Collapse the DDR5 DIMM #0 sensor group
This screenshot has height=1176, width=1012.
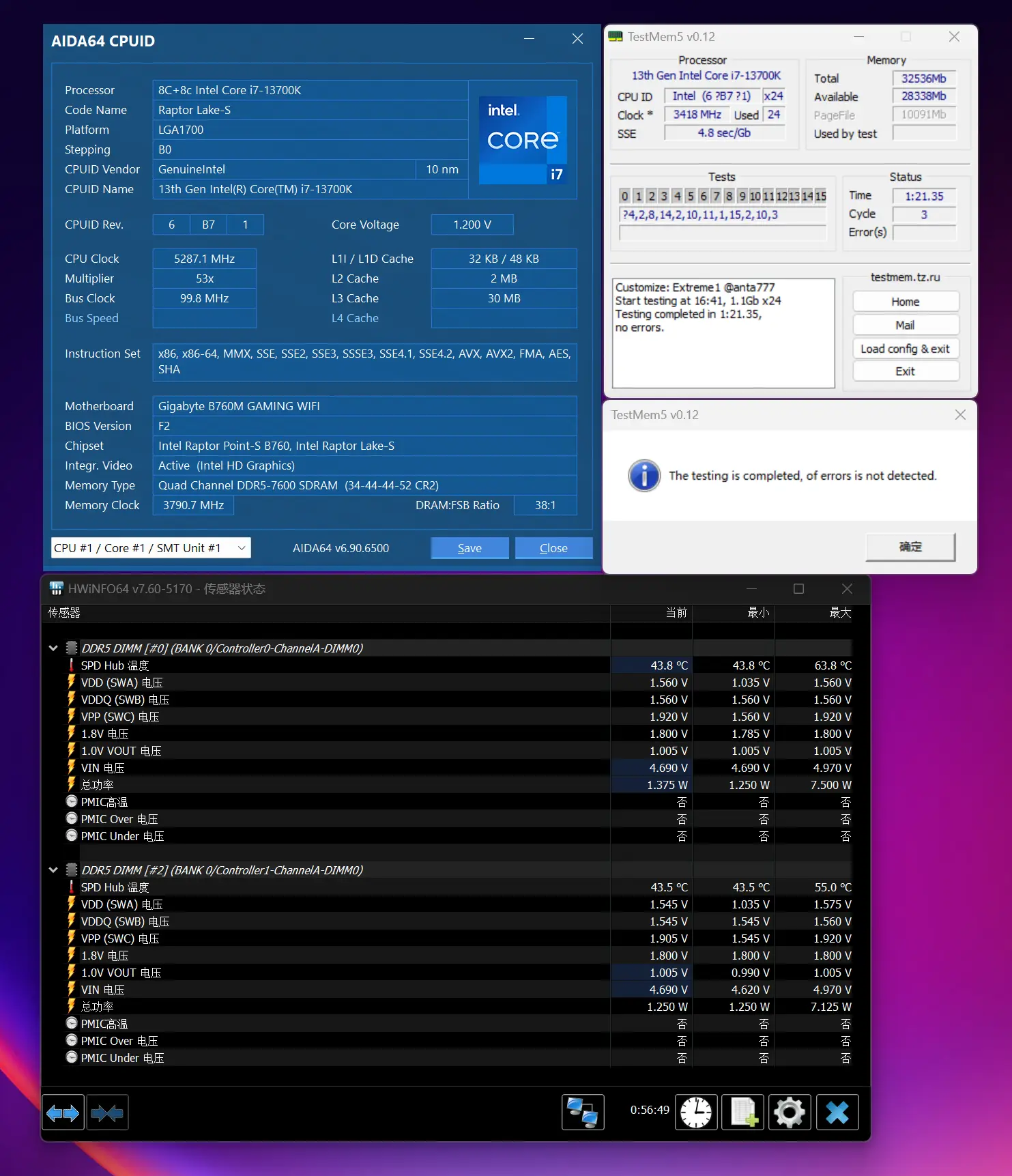[53, 648]
